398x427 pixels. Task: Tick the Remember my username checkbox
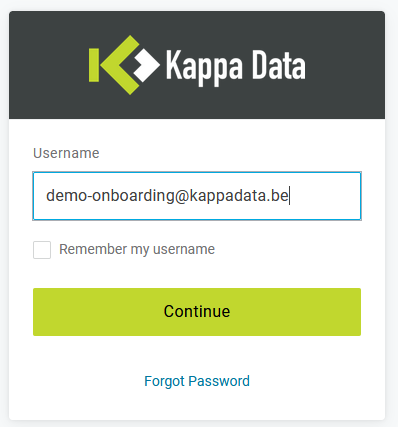pyautogui.click(x=42, y=250)
